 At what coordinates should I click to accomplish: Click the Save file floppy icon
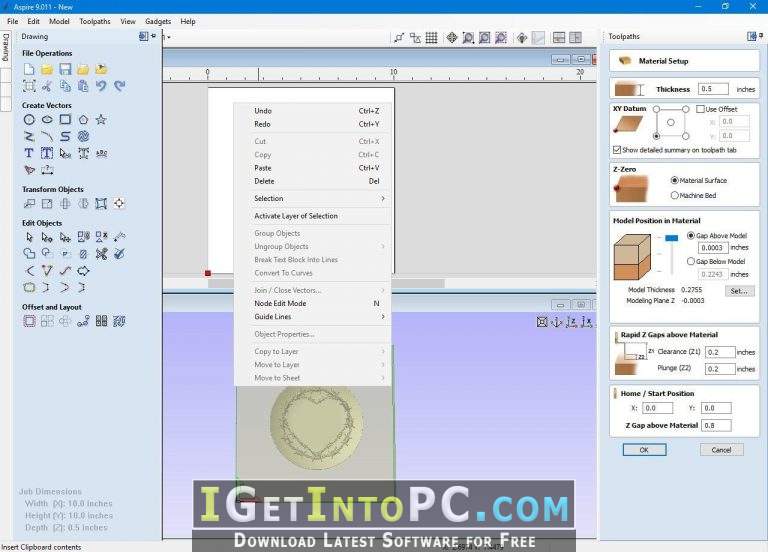click(x=65, y=70)
